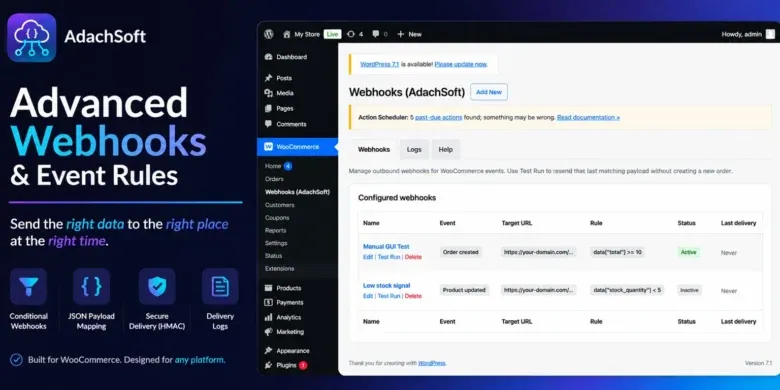Image resolution: width=780 pixels, height=390 pixels.
Task: Click the WordPress 7.1 link
Action: [x=380, y=64]
